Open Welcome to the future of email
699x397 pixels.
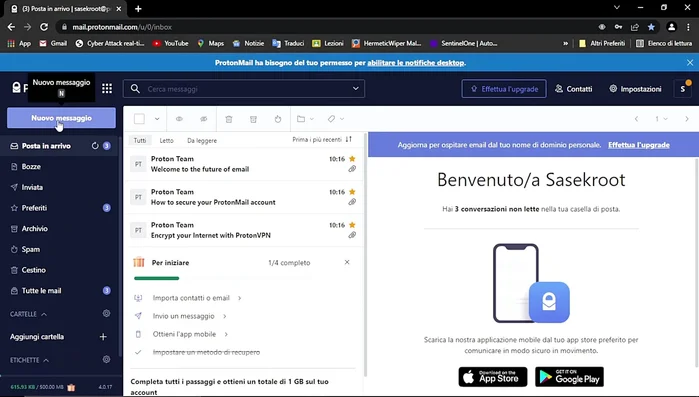click(x=244, y=164)
